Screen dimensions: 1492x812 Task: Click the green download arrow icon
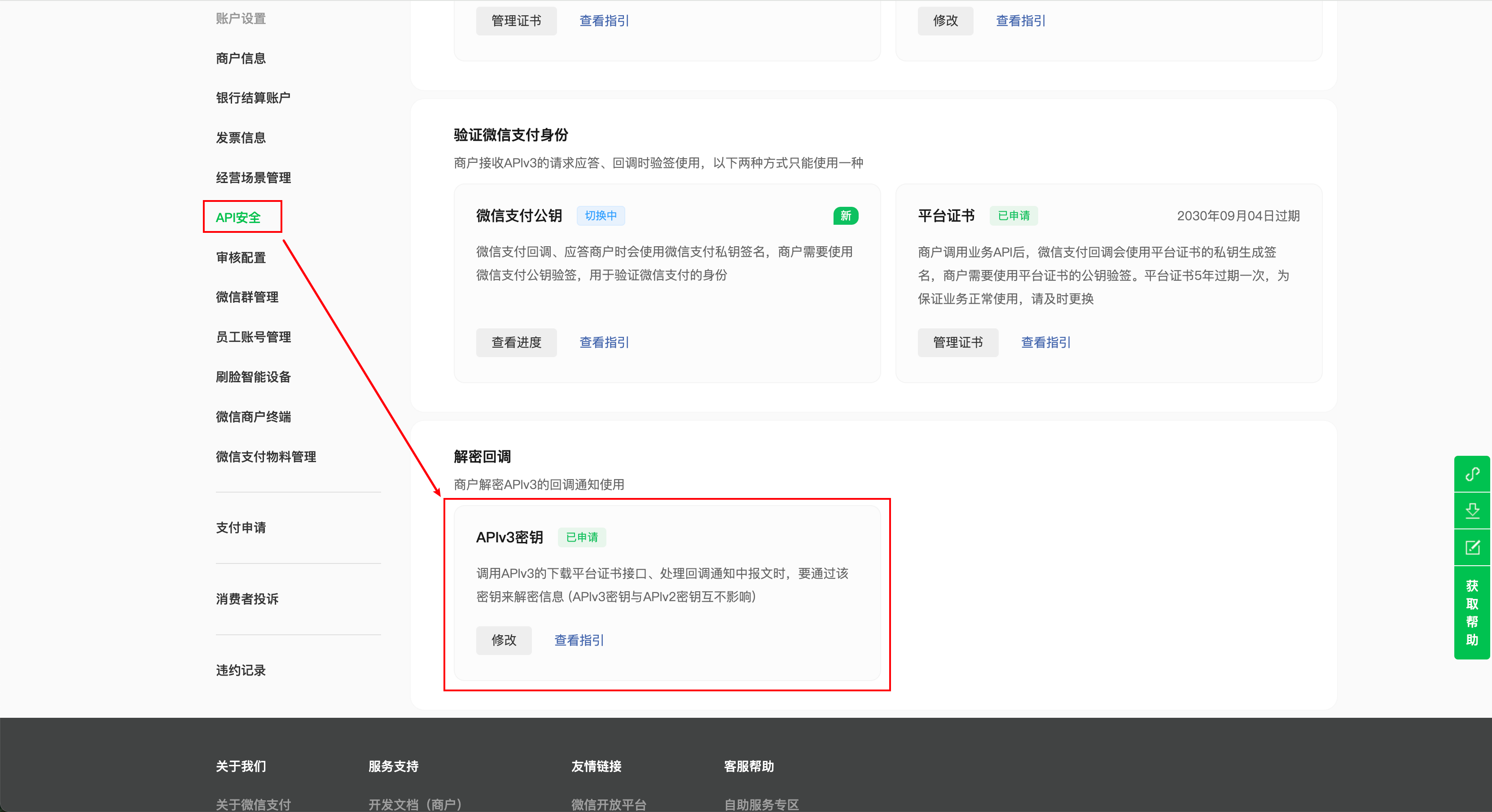[x=1472, y=511]
